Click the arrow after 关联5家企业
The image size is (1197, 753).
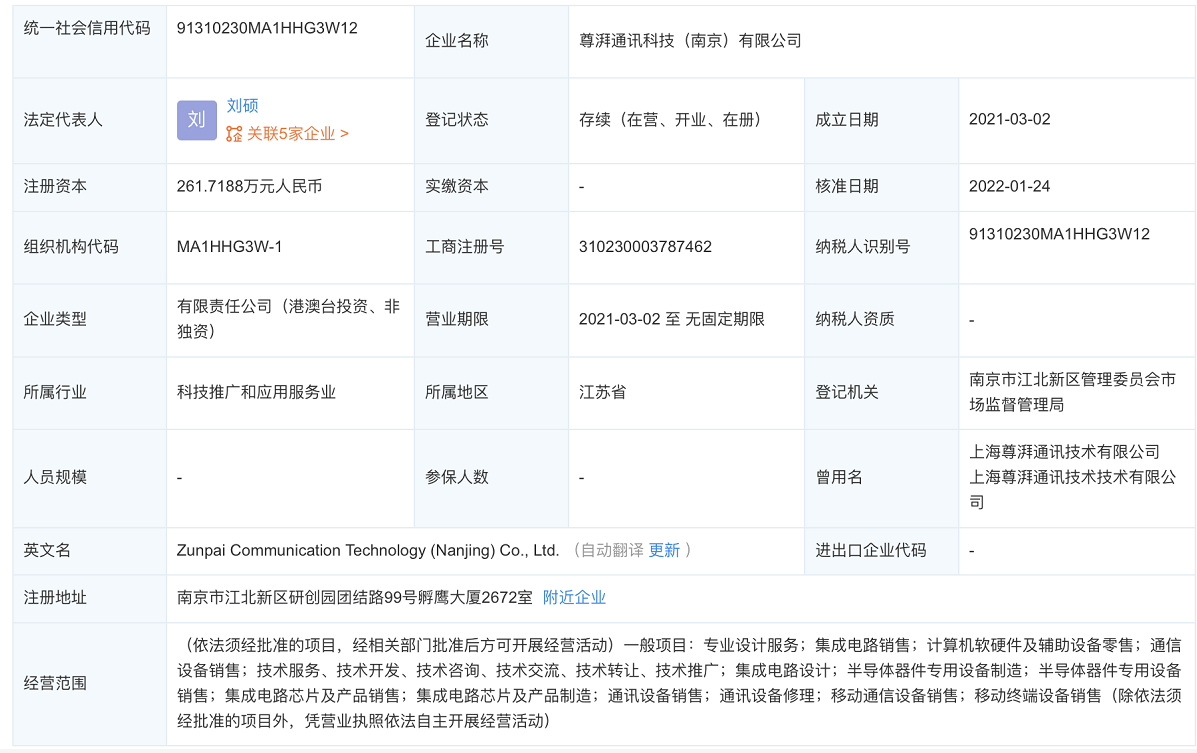click(x=344, y=131)
